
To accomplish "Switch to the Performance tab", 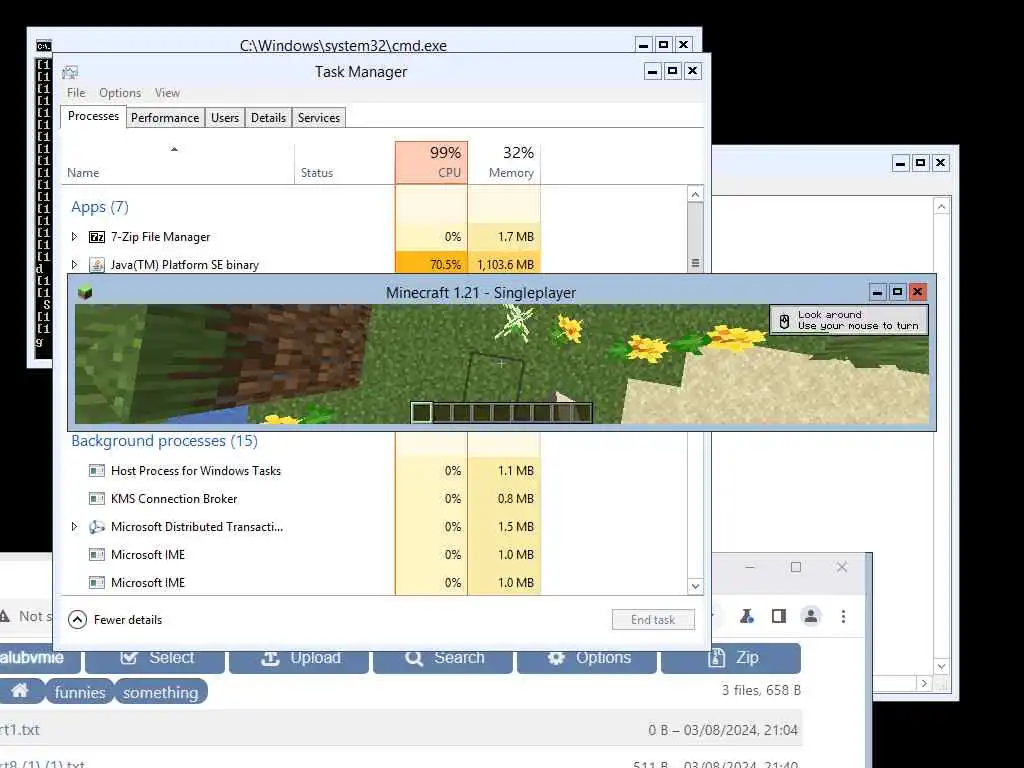I will point(165,118).
